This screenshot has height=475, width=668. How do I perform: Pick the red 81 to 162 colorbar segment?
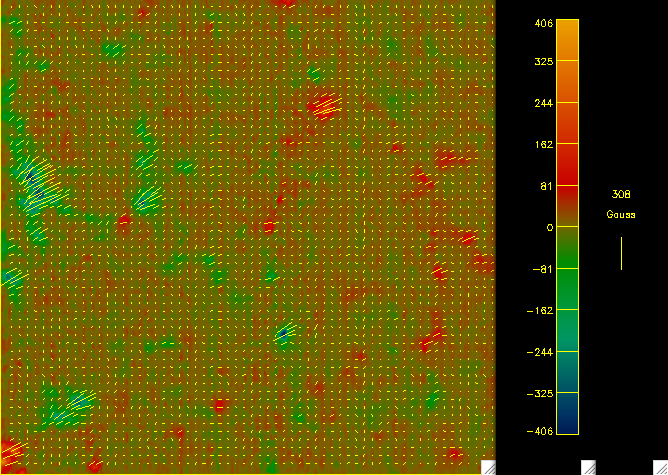point(567,164)
